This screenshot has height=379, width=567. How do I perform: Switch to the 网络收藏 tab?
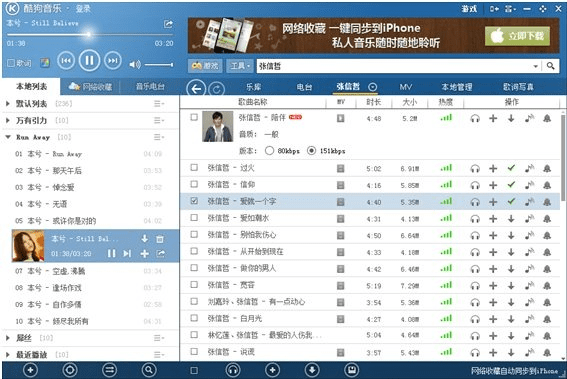pyautogui.click(x=90, y=86)
